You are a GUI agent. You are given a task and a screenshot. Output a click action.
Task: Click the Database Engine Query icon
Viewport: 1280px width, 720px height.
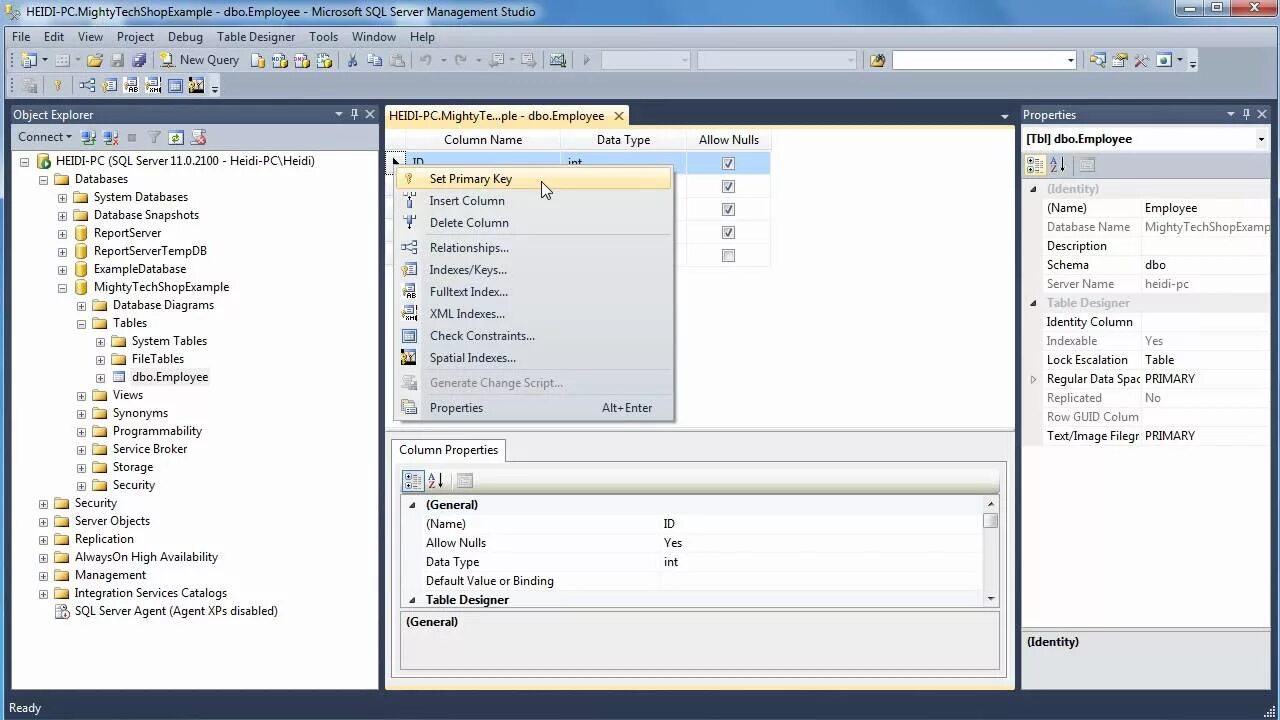click(258, 60)
